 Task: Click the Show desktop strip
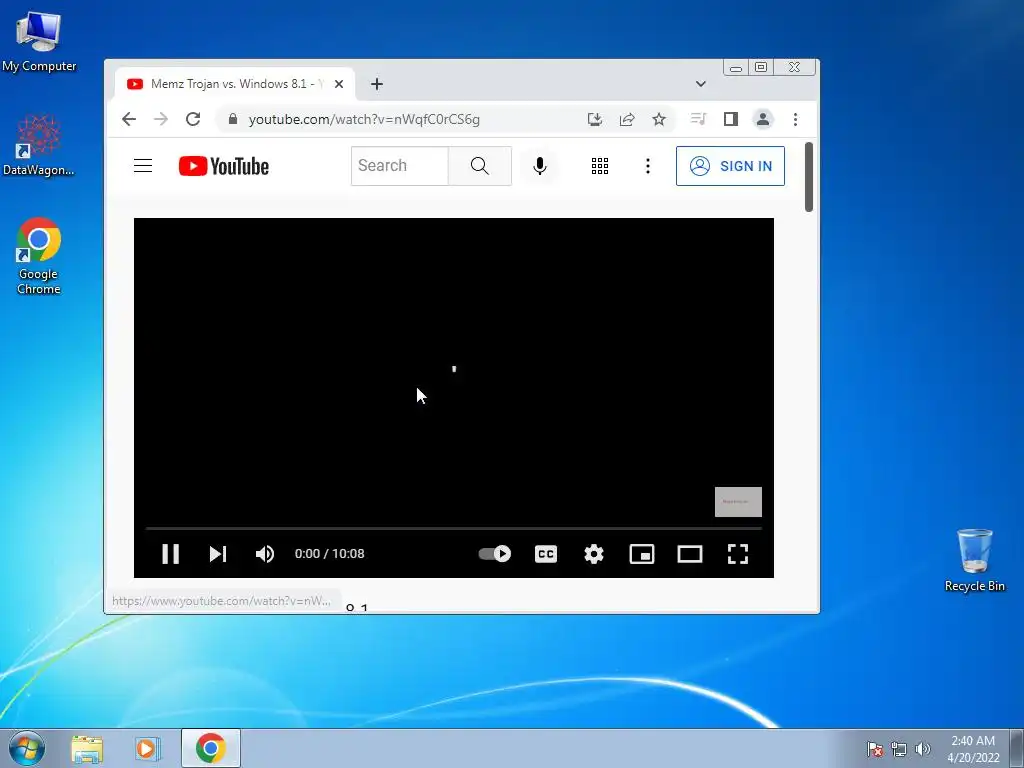tap(1017, 748)
